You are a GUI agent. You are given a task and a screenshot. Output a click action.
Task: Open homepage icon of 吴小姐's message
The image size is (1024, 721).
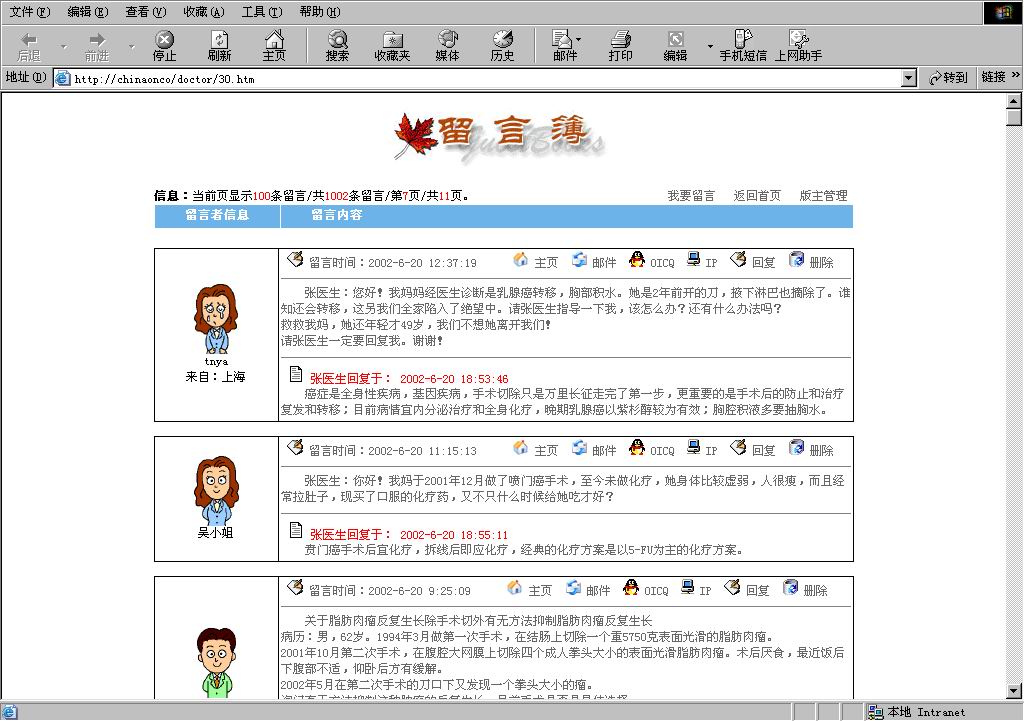pyautogui.click(x=520, y=448)
